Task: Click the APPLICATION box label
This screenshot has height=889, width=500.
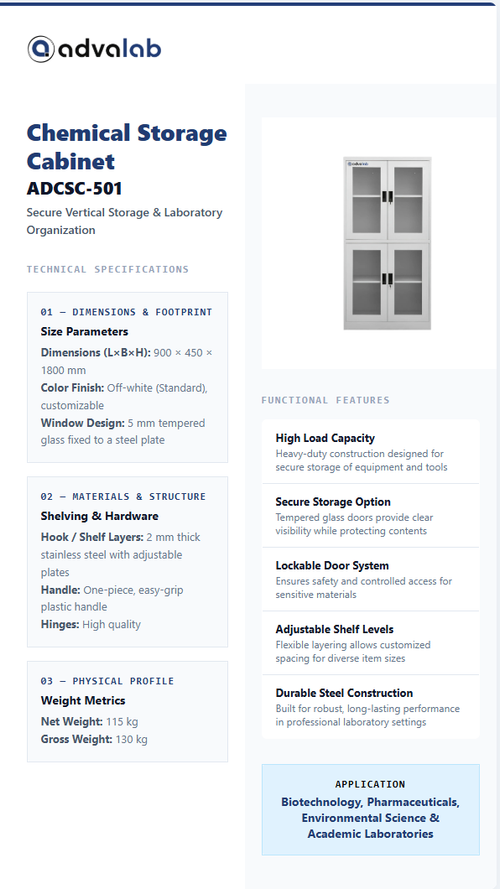Action: pos(370,785)
